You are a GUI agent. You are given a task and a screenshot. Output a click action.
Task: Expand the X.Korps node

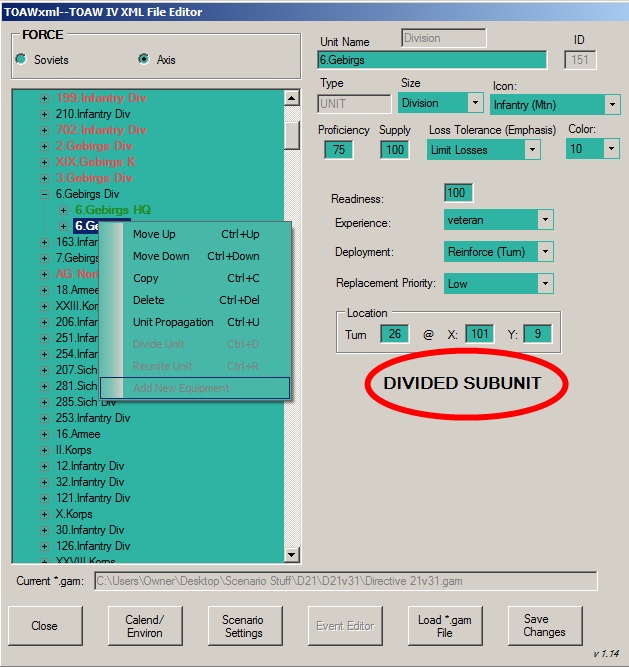pos(44,514)
